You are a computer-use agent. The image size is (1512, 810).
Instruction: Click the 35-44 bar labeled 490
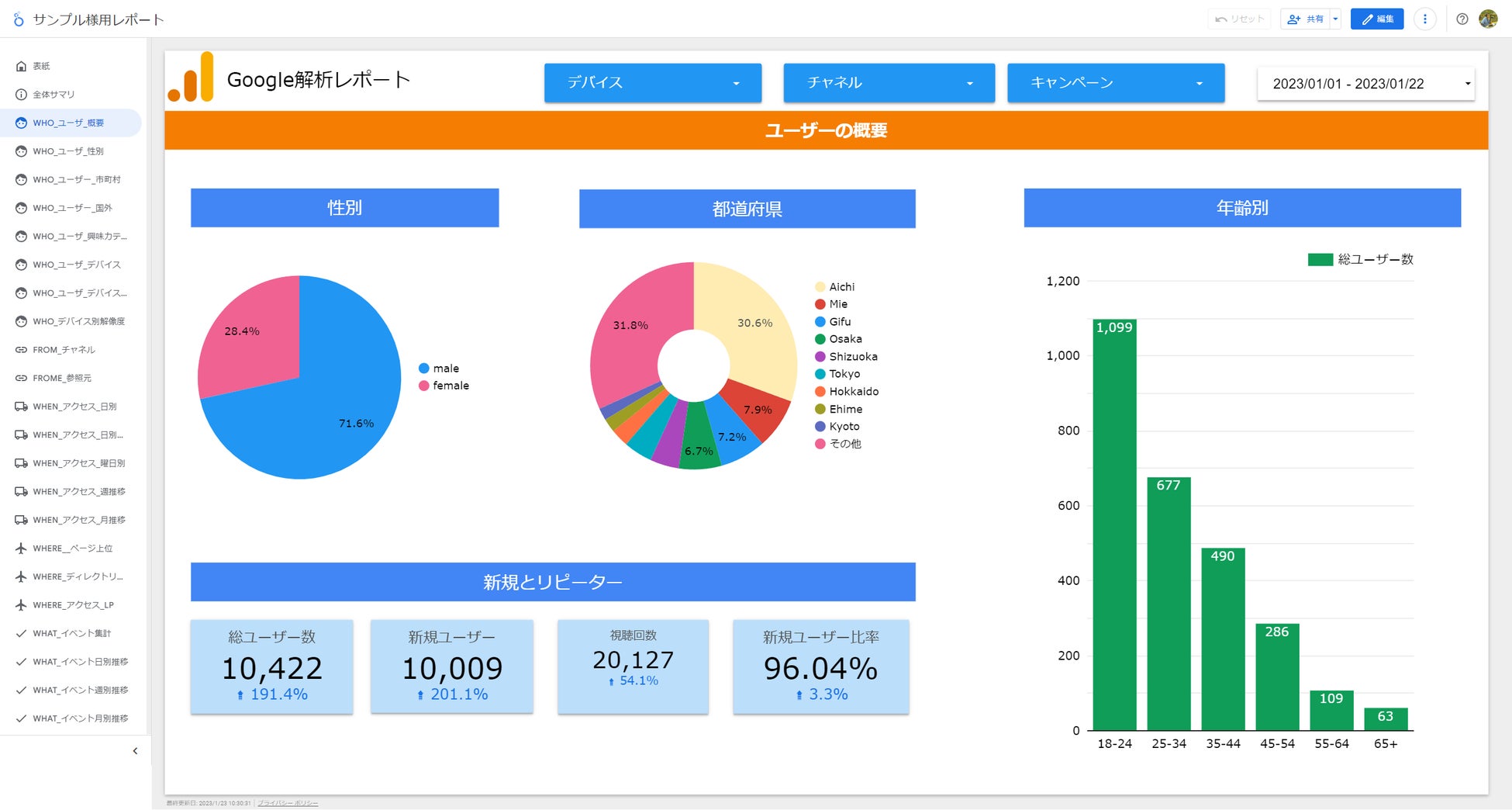coord(1224,639)
